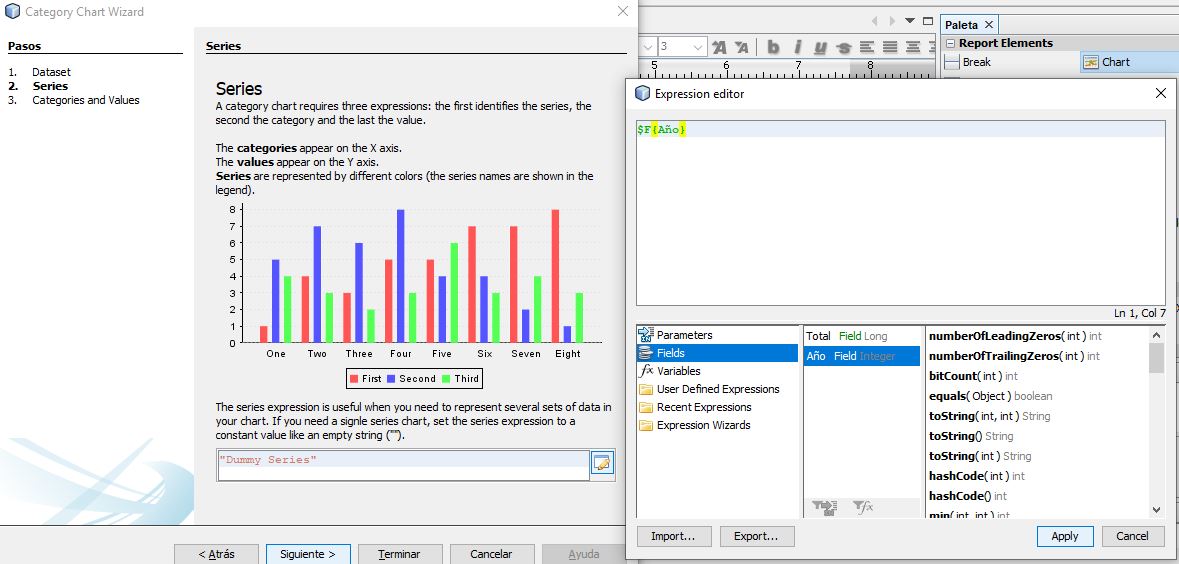Viewport: 1179px width, 564px height.
Task: Click methods list scrollbar thumb
Action: pos(1156,358)
